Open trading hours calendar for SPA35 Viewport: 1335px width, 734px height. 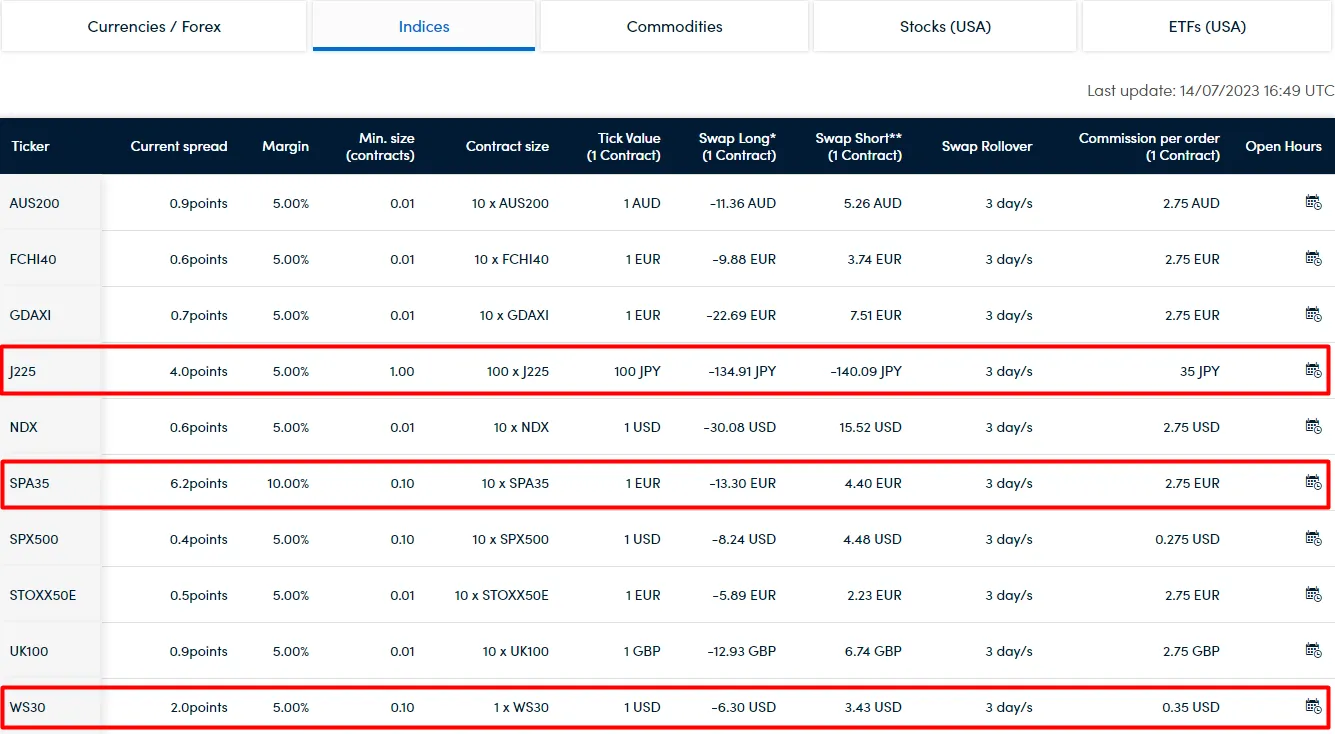point(1313,482)
